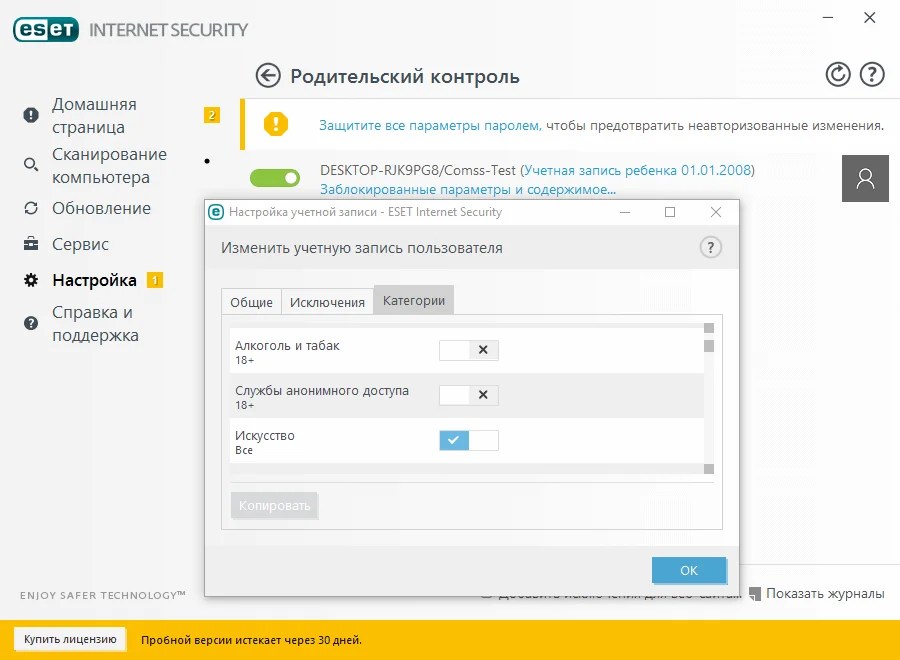Click the Сервис briefcase icon
900x660 pixels.
(x=31, y=244)
